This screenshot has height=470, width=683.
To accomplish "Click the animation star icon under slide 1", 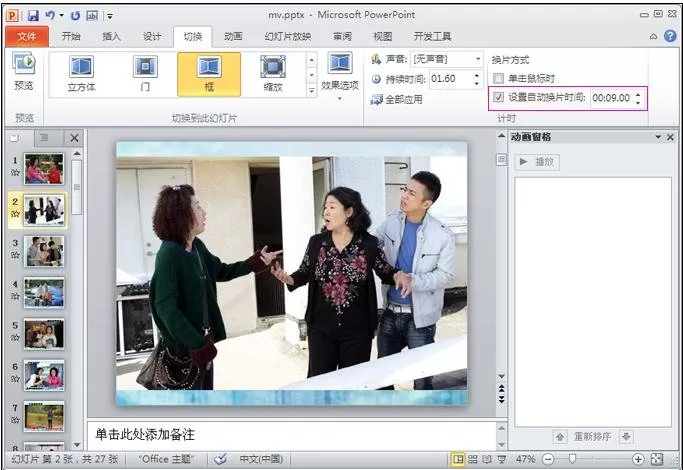I will tap(15, 172).
